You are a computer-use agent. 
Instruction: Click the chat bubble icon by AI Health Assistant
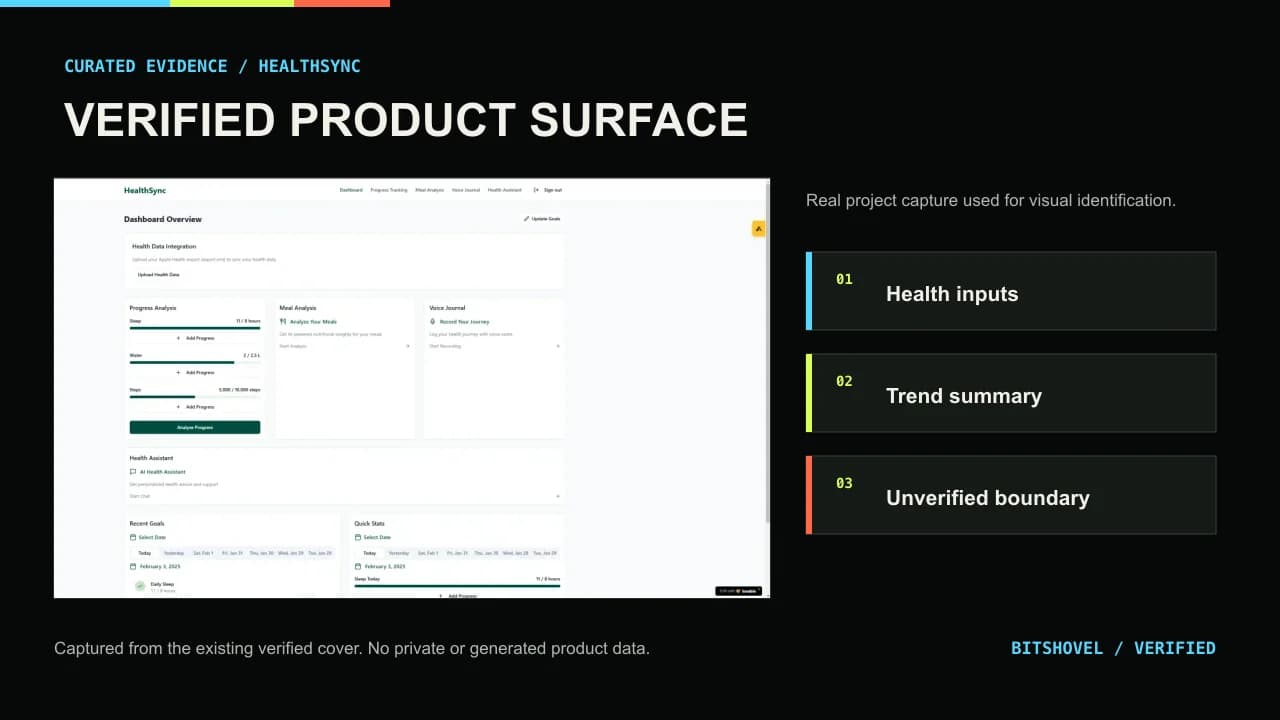pyautogui.click(x=133, y=472)
